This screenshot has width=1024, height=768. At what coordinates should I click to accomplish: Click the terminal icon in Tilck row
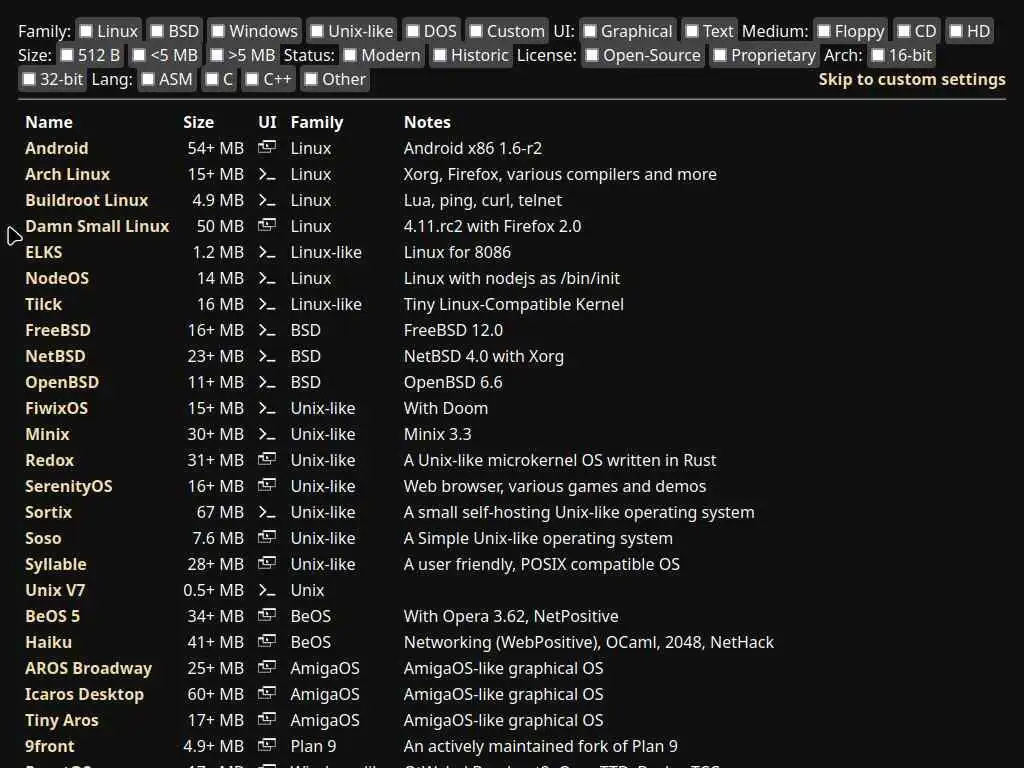click(x=266, y=304)
